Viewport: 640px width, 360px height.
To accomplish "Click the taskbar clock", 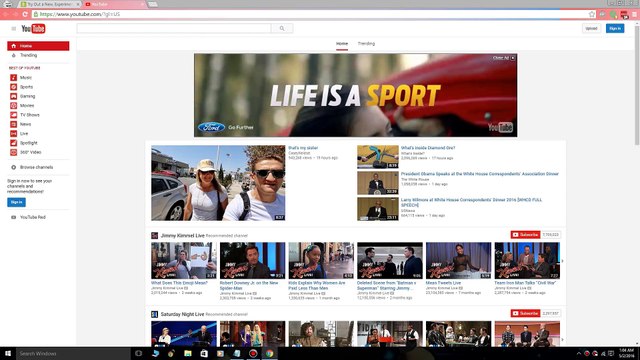I will (x=626, y=353).
